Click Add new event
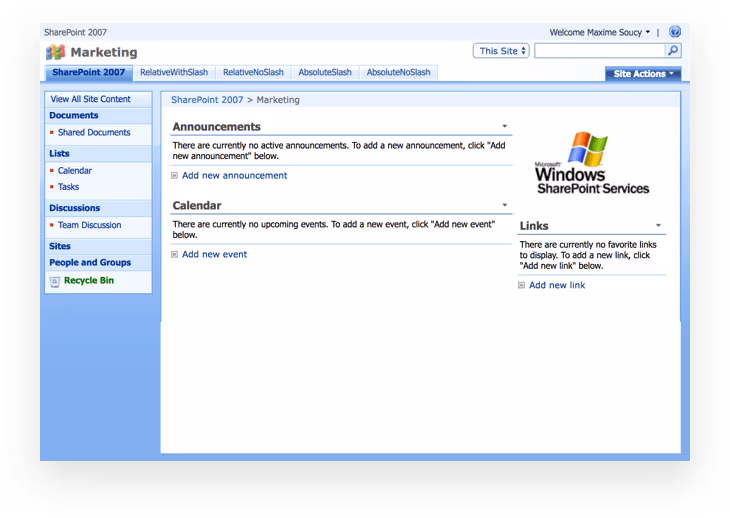 pyautogui.click(x=215, y=254)
